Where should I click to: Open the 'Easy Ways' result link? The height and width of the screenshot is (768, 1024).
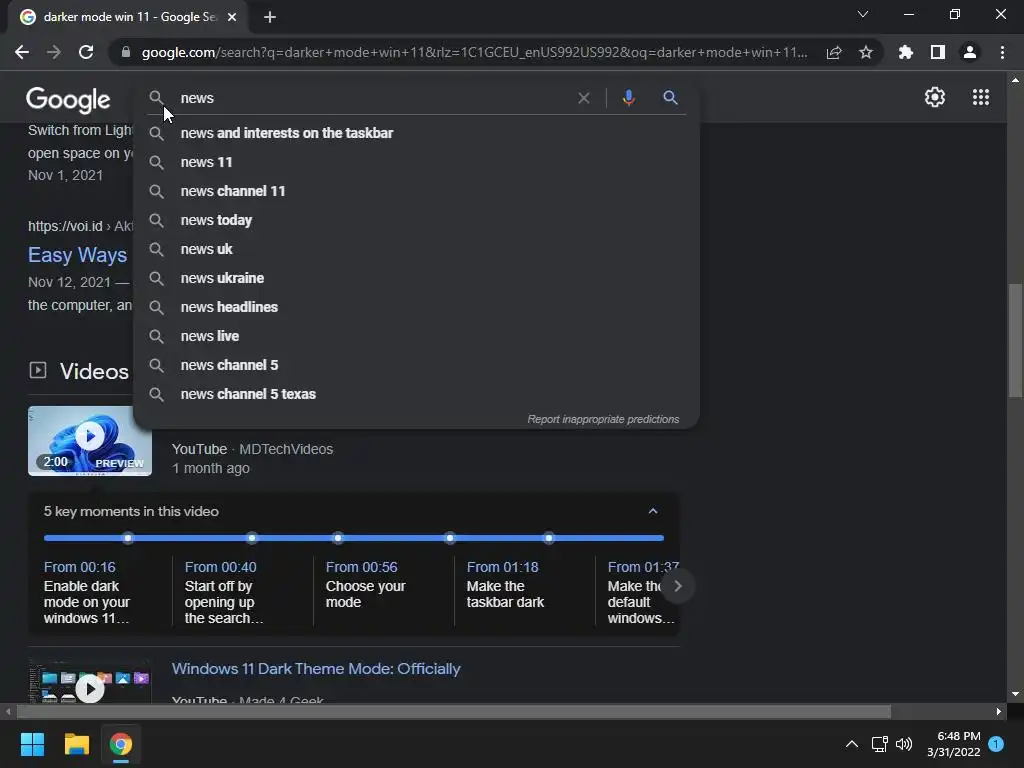(x=77, y=255)
